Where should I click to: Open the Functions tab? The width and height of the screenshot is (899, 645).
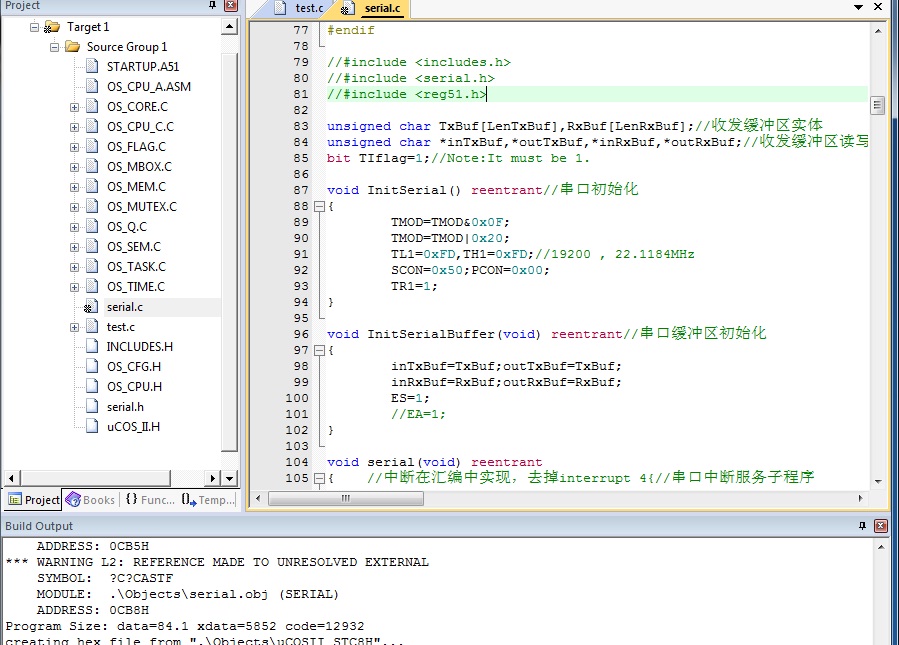(x=150, y=500)
